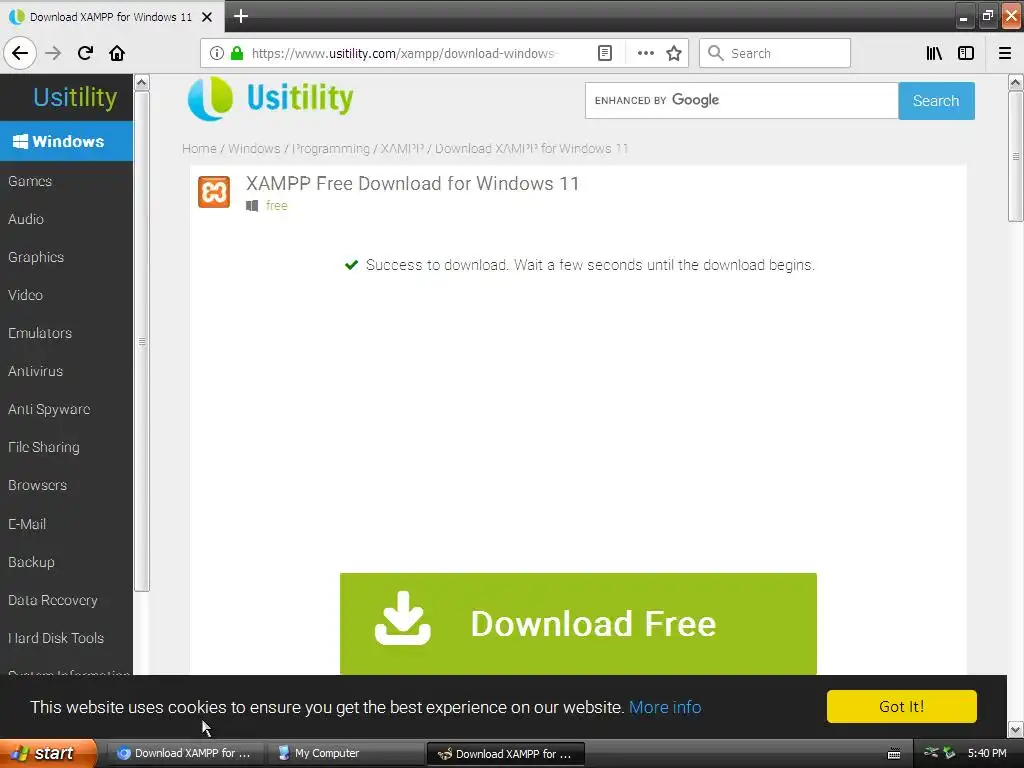This screenshot has width=1024, height=768.
Task: Open the Video category
Action: [x=25, y=295]
